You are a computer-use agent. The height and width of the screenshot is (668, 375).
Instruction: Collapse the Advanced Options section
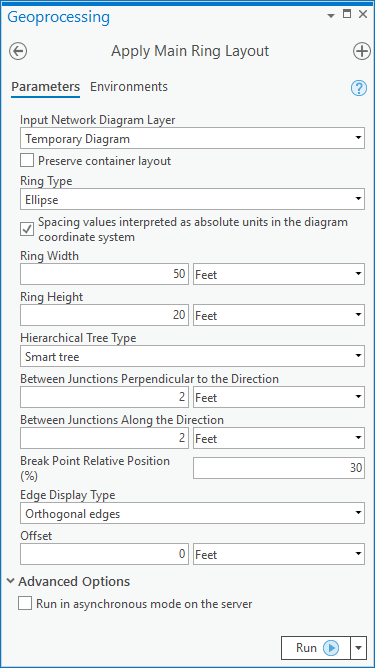11,581
